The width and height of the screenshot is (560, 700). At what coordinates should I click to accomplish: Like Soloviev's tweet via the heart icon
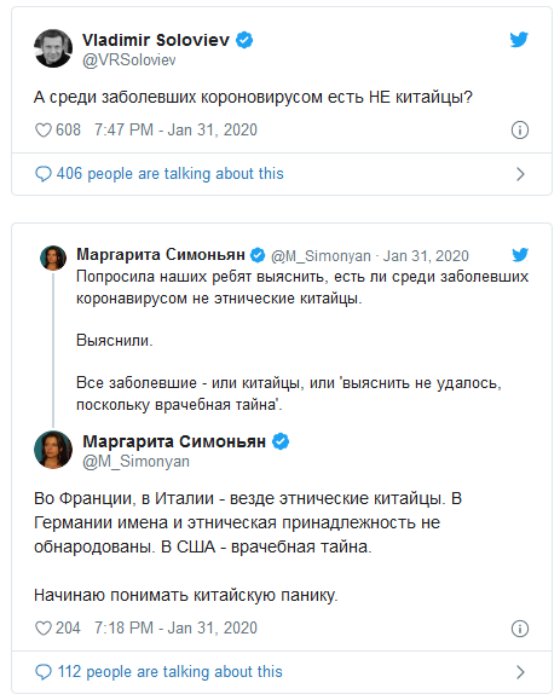43,130
